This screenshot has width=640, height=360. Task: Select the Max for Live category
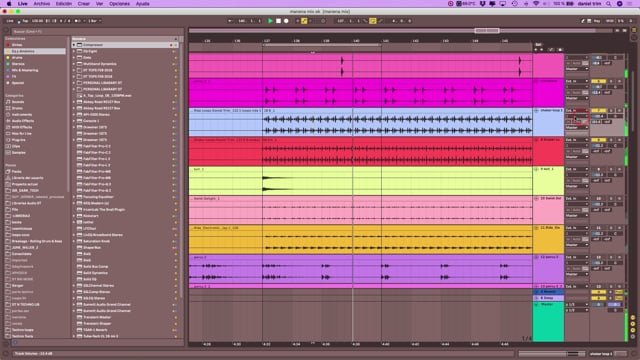pos(21,133)
